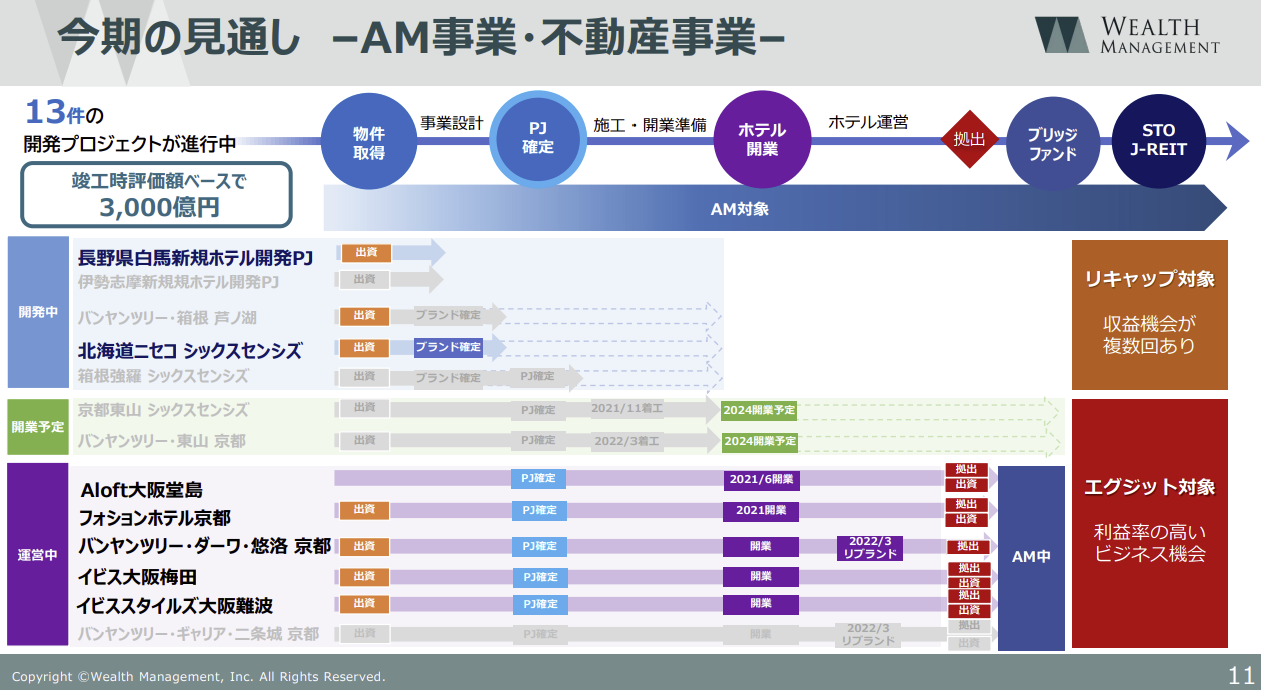The height and width of the screenshot is (690, 1262).
Task: Click the 事業設計 stage label
Action: tap(451, 123)
